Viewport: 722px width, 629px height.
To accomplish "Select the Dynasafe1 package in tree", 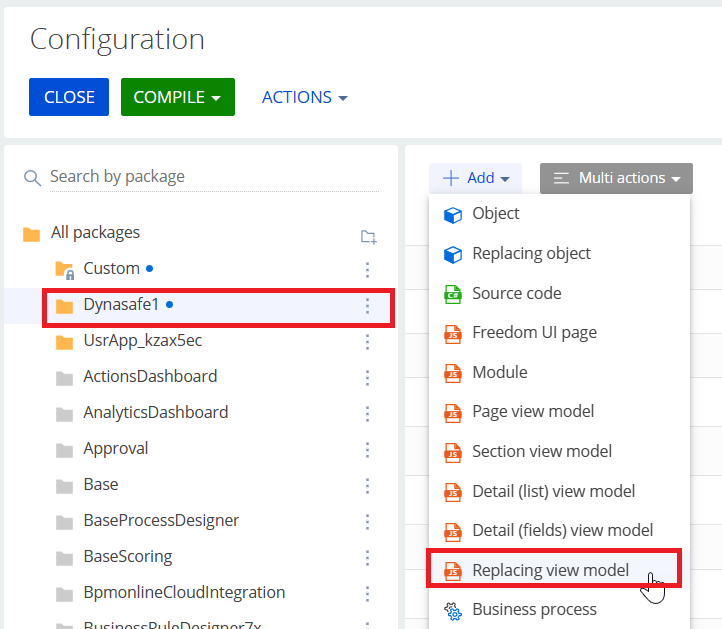I will click(x=121, y=305).
